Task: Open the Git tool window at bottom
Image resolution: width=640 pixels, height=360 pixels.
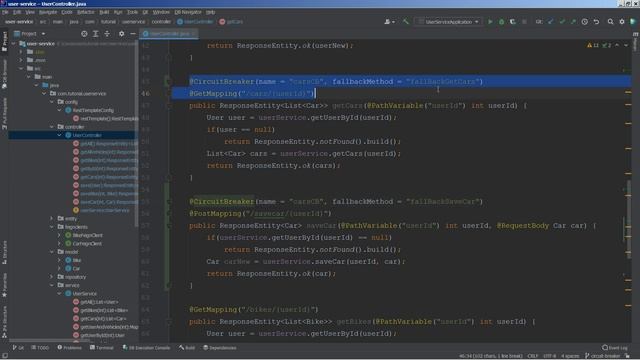Action: (18, 348)
